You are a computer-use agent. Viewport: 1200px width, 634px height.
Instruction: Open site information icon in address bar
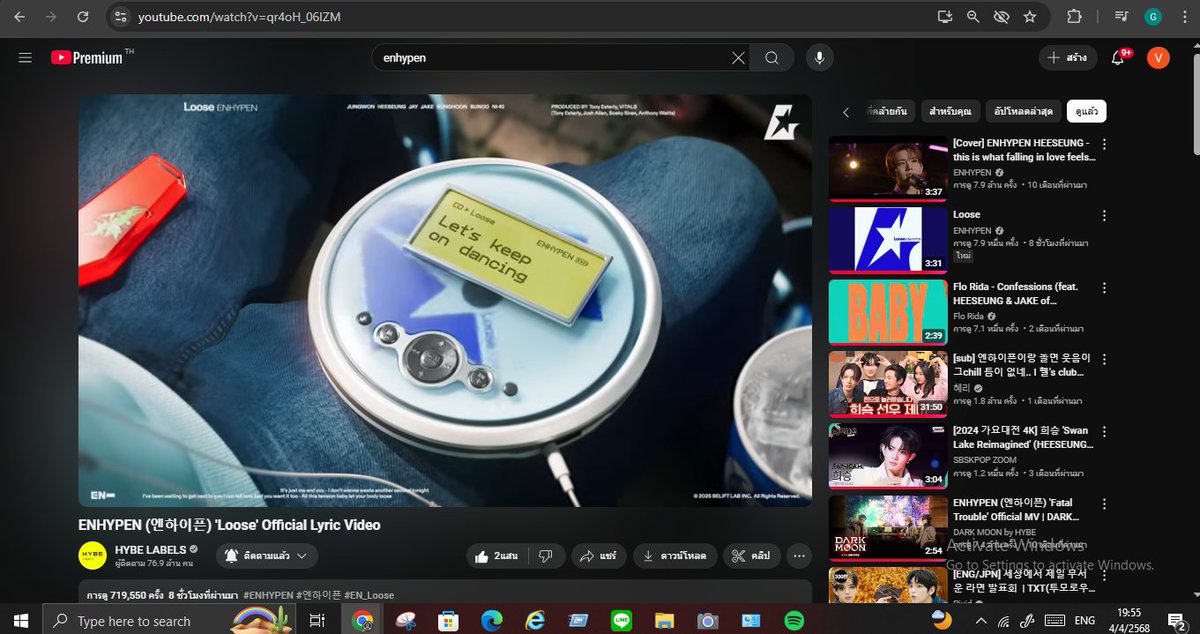coord(120,17)
